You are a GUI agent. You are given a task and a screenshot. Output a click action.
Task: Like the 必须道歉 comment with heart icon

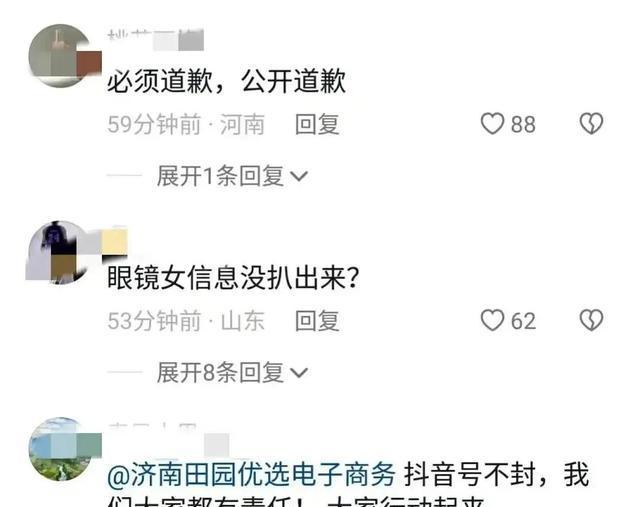pos(492,124)
